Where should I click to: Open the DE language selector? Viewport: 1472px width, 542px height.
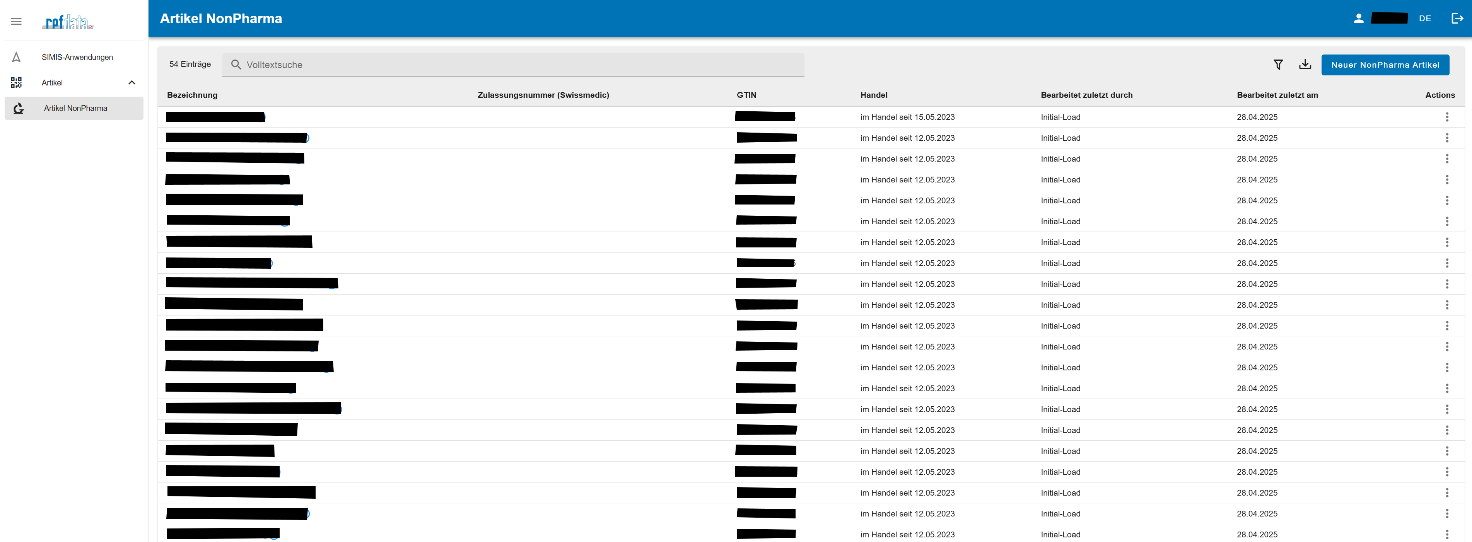[1424, 18]
